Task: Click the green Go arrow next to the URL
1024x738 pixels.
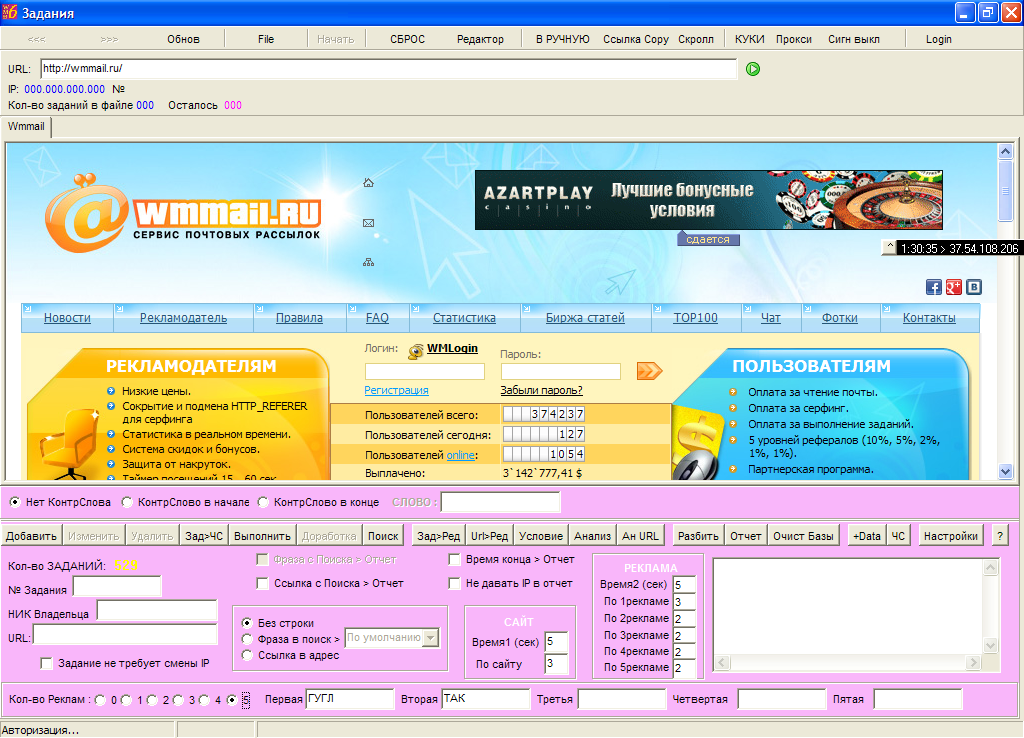Action: pos(753,69)
